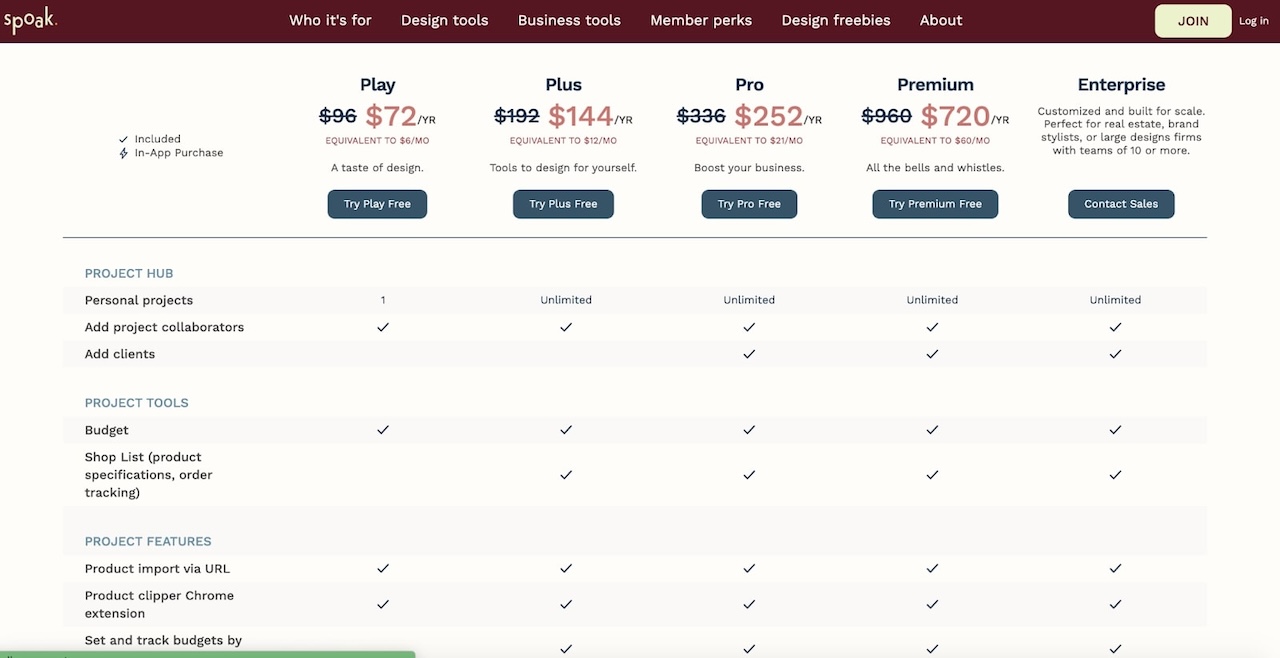Click the green banner at the bottom left
The image size is (1280, 658).
[205, 654]
